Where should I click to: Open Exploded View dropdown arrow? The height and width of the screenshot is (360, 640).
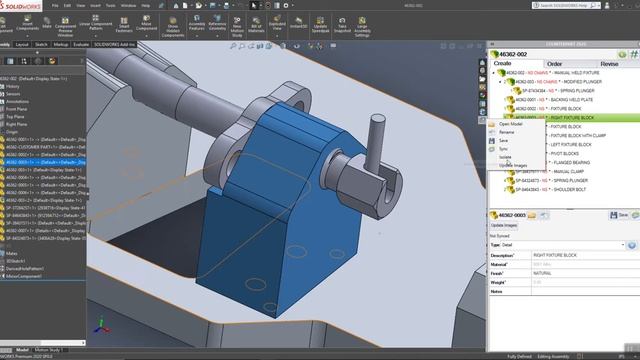pyautogui.click(x=277, y=36)
